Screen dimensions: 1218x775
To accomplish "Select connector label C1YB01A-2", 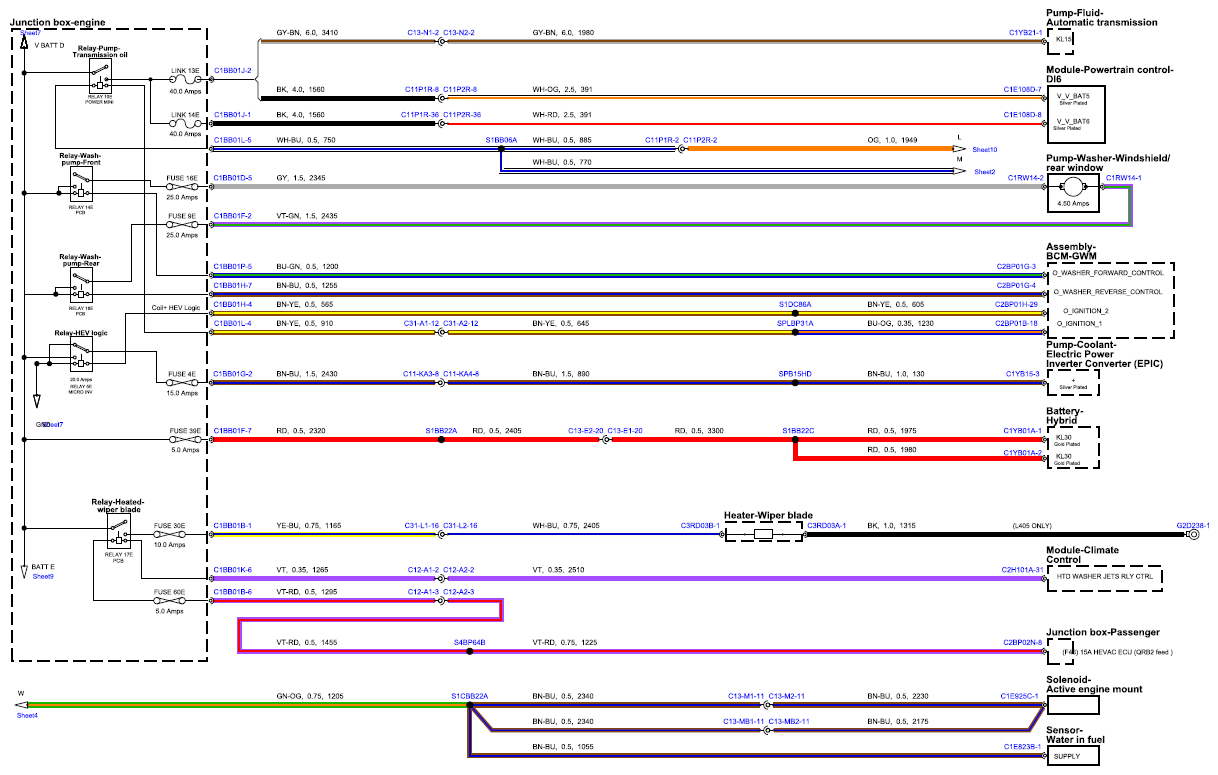I will pyautogui.click(x=1023, y=453).
